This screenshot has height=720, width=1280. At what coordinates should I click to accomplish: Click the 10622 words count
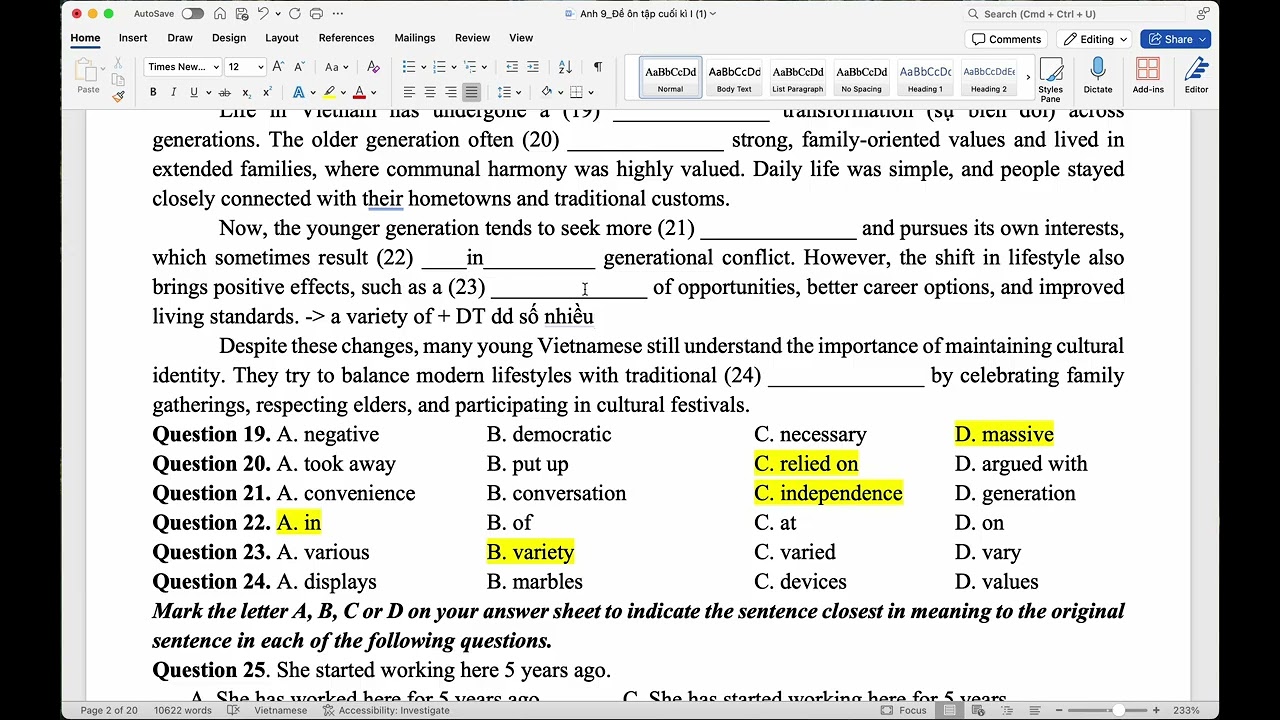(183, 710)
